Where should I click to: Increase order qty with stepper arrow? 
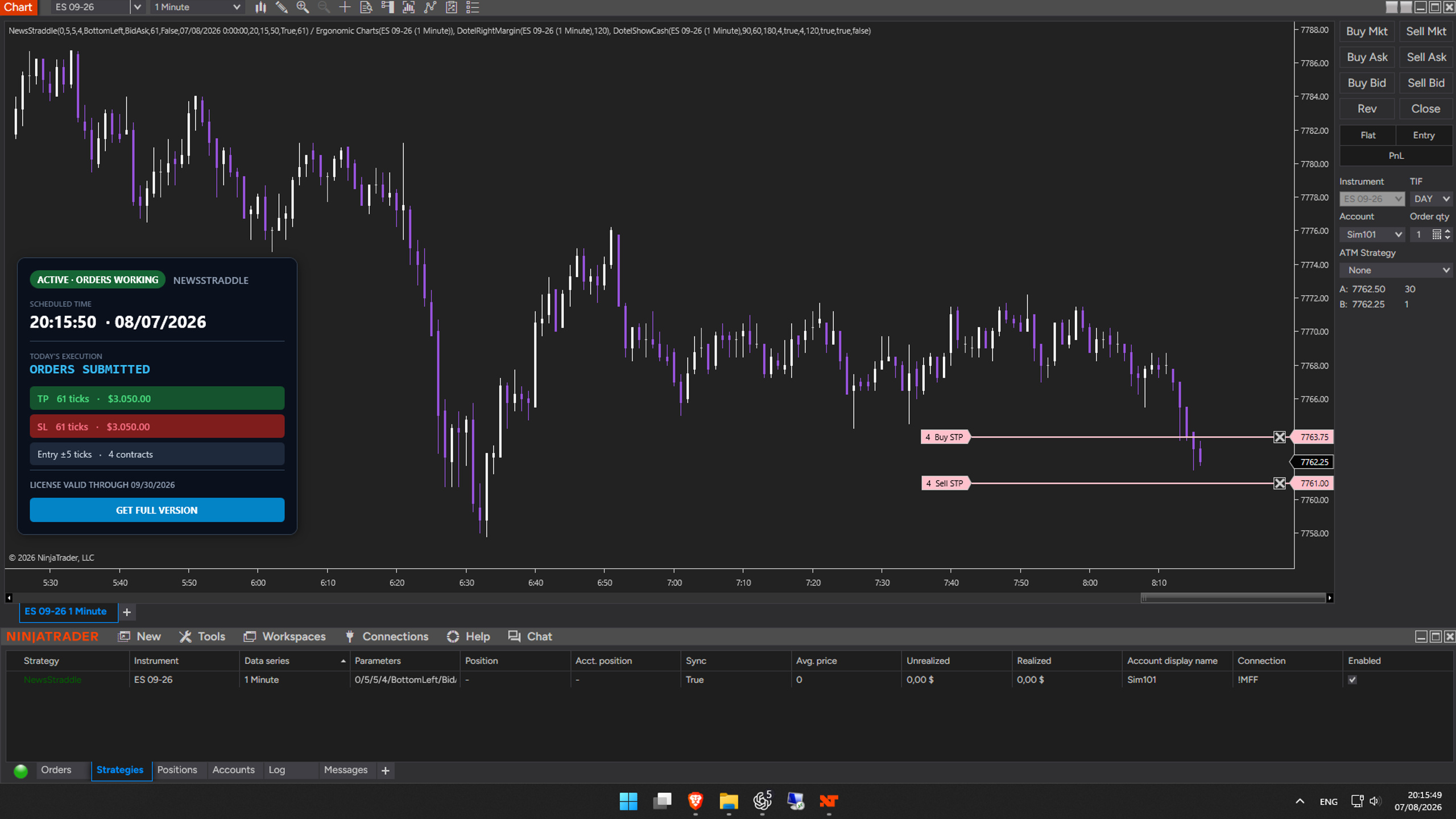click(1447, 231)
